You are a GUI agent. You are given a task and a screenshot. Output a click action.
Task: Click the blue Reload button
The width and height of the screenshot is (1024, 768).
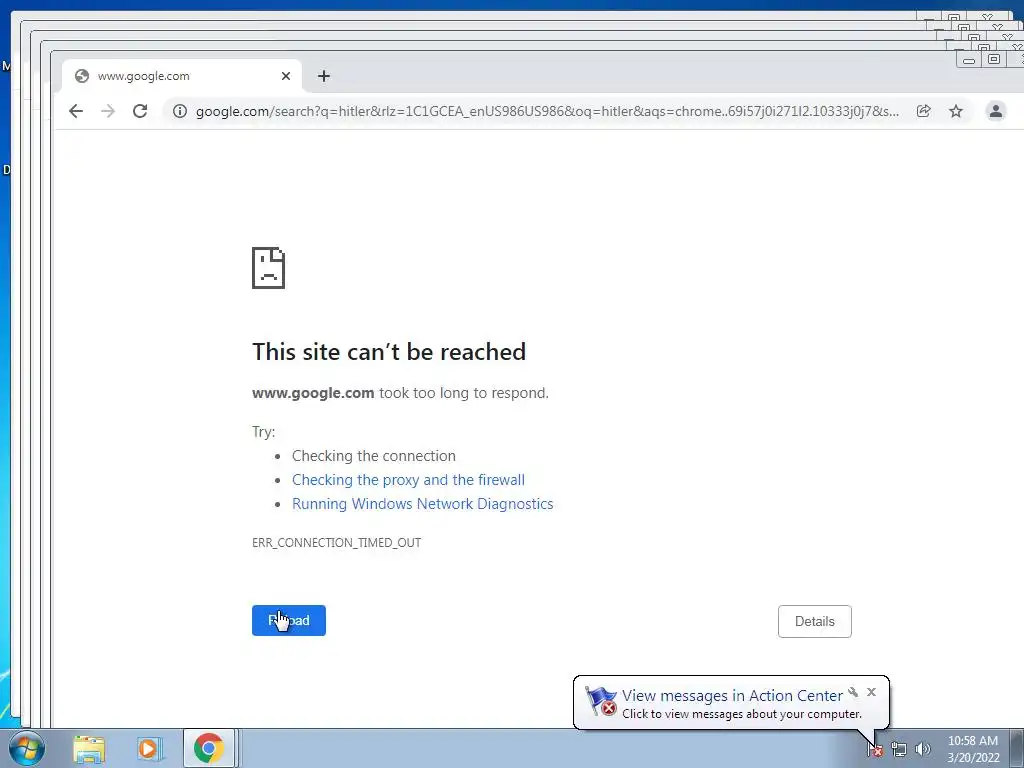coord(289,620)
